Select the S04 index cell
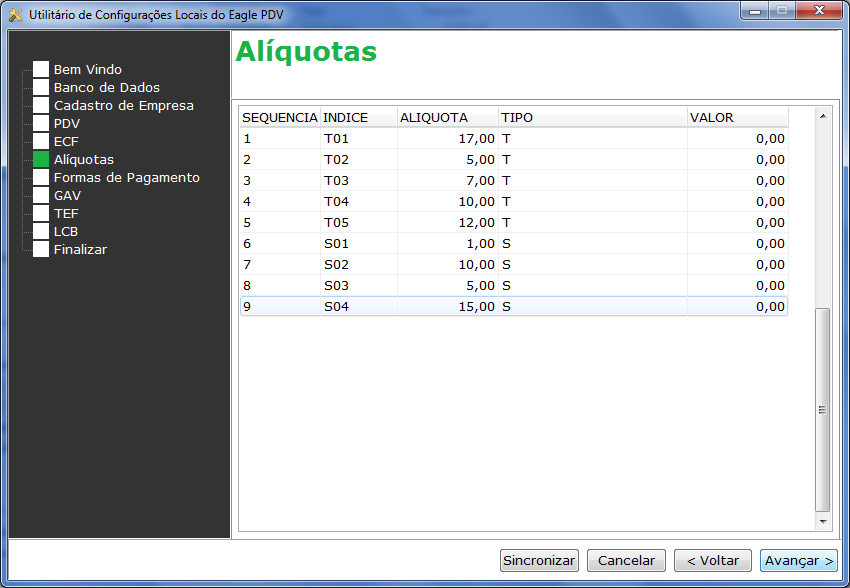This screenshot has width=850, height=588. pyautogui.click(x=359, y=307)
